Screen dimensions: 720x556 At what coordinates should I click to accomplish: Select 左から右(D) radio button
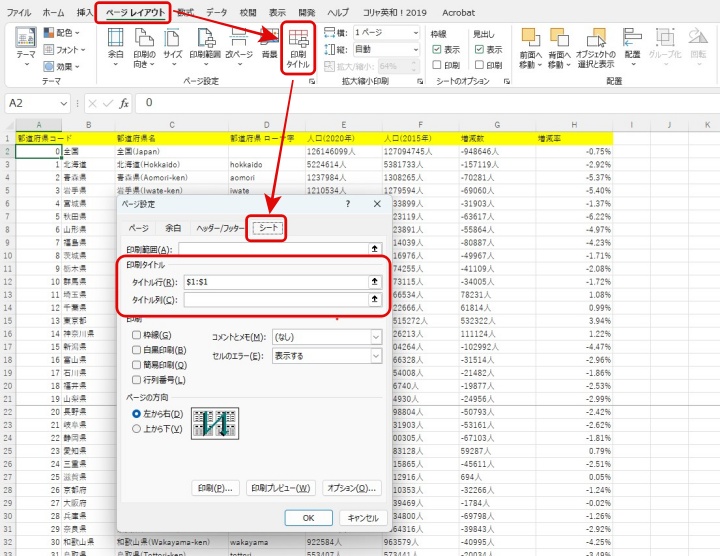(x=136, y=414)
